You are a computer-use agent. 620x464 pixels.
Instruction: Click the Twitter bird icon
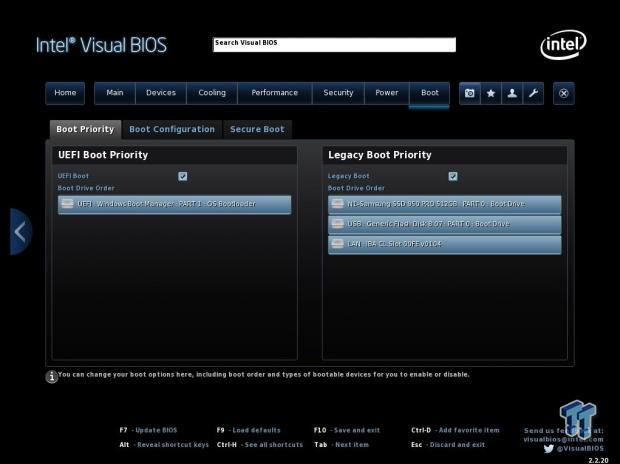point(548,449)
